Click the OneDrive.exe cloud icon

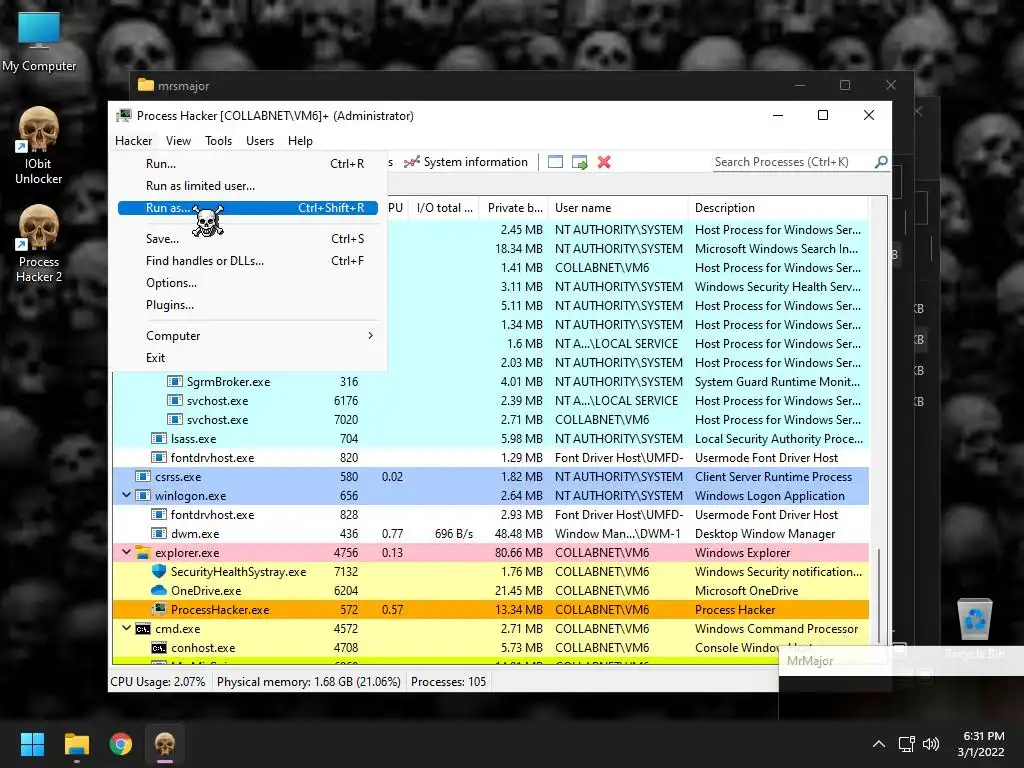pos(159,590)
